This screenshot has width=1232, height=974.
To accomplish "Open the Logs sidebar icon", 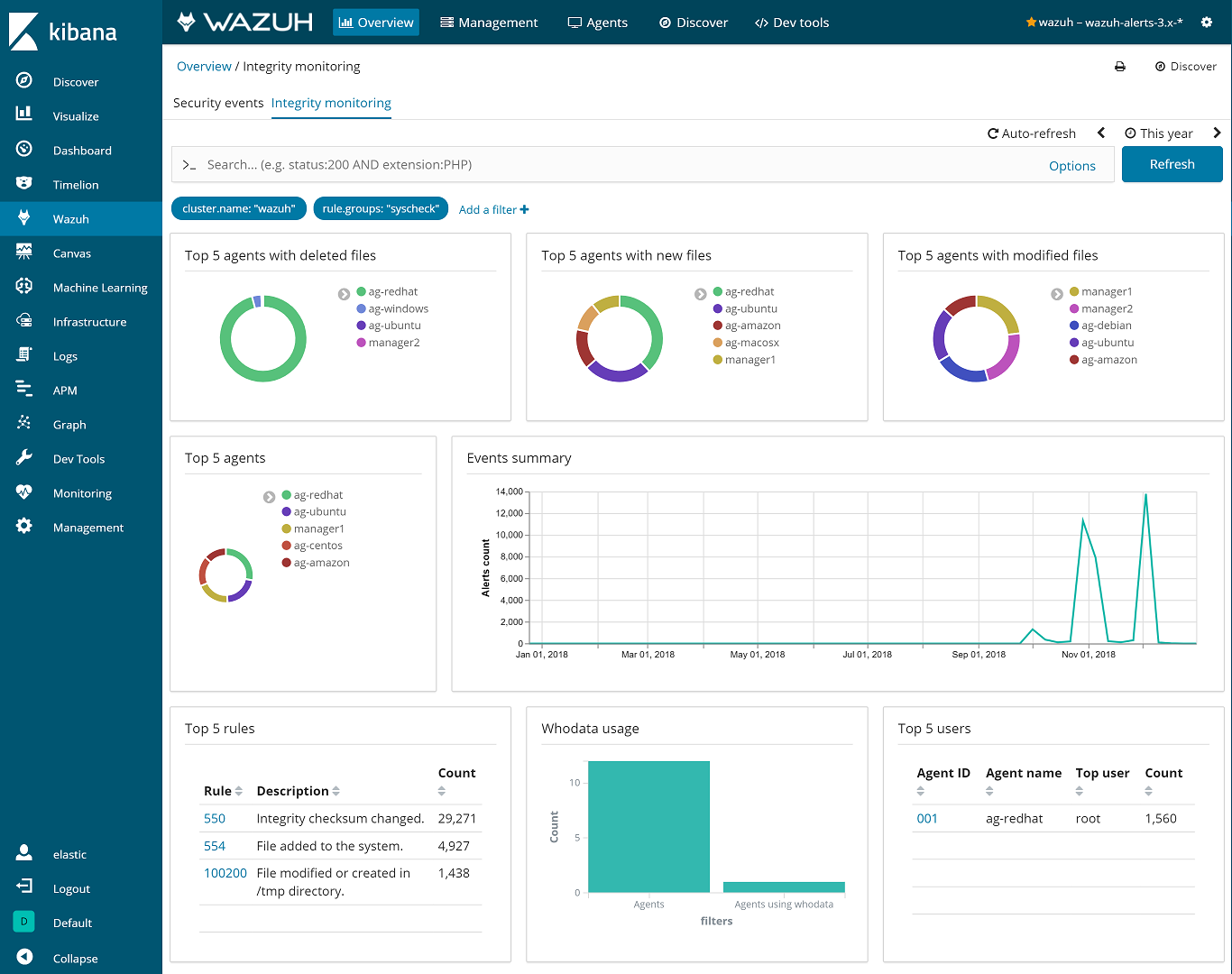I will 24,355.
